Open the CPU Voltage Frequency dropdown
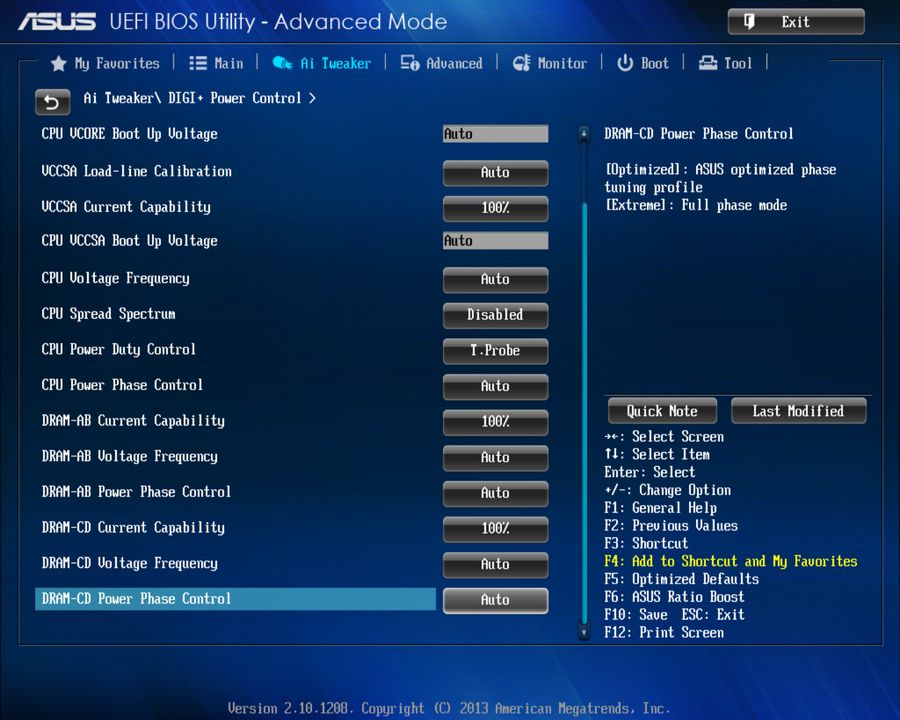This screenshot has width=900, height=720. tap(495, 280)
